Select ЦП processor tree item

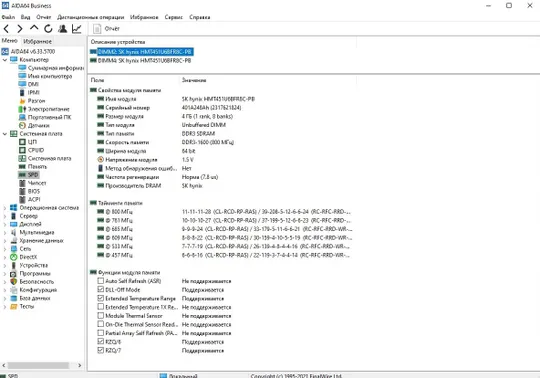coord(32,142)
